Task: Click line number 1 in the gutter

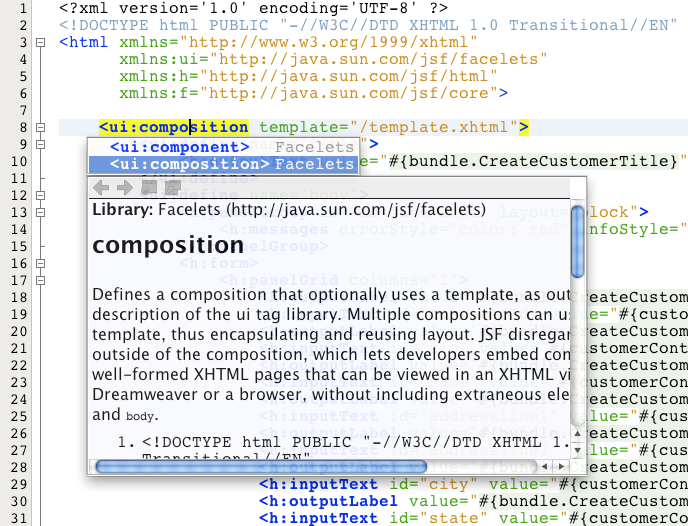Action: coord(21,7)
